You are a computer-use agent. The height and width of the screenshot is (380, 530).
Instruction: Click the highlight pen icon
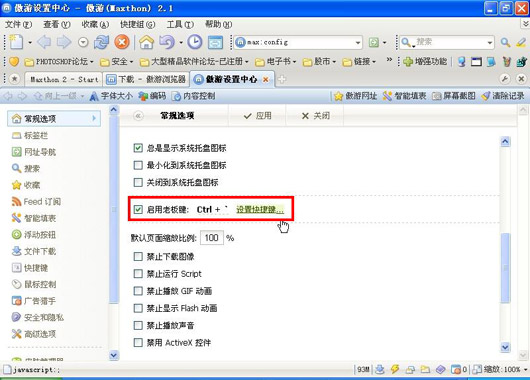pyautogui.click(x=521, y=42)
